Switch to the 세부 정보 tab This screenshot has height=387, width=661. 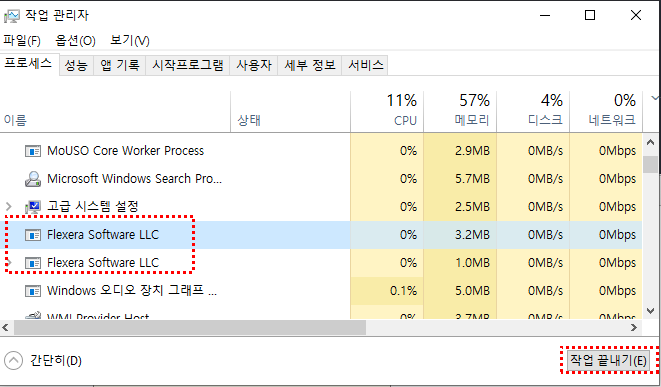coord(310,65)
